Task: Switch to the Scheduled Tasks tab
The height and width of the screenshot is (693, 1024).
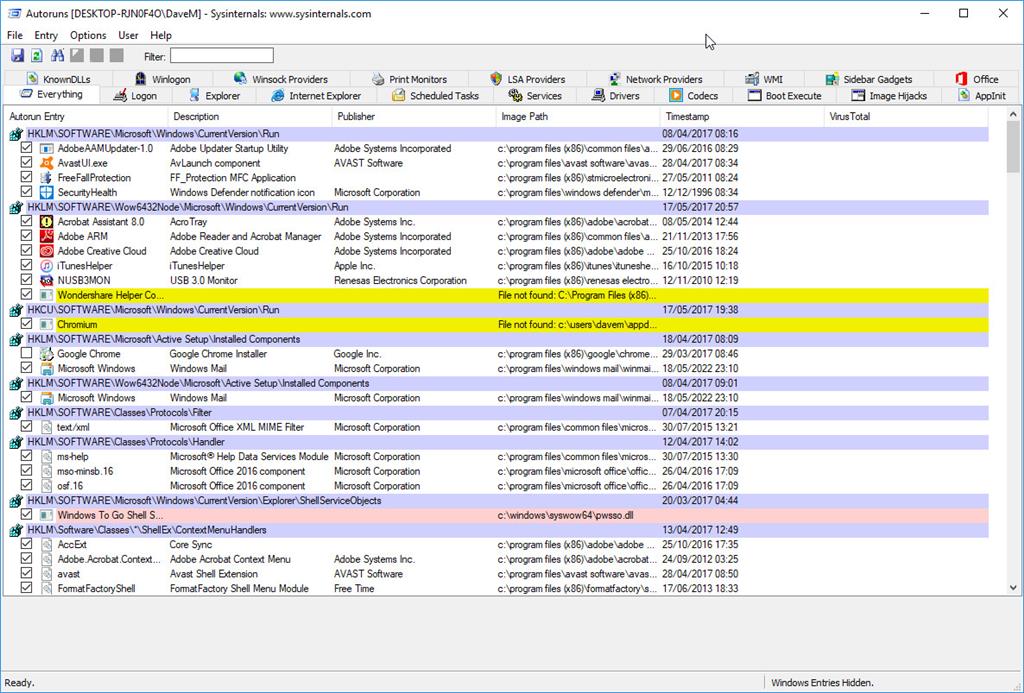Action: pos(436,95)
